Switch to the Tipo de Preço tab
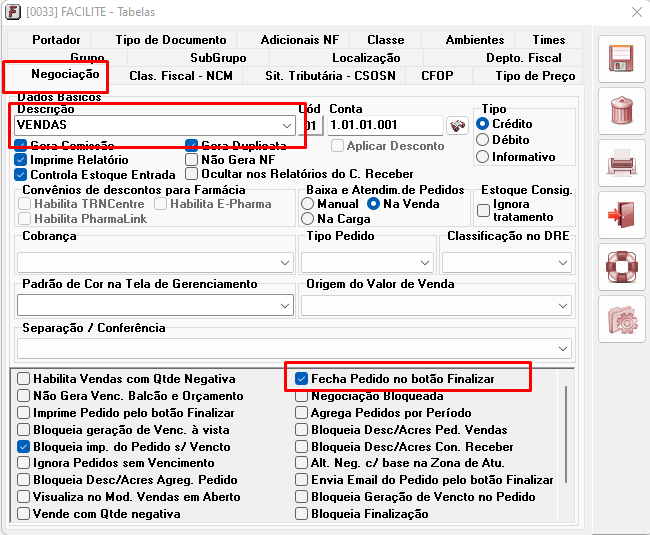The height and width of the screenshot is (535, 650). pyautogui.click(x=535, y=76)
